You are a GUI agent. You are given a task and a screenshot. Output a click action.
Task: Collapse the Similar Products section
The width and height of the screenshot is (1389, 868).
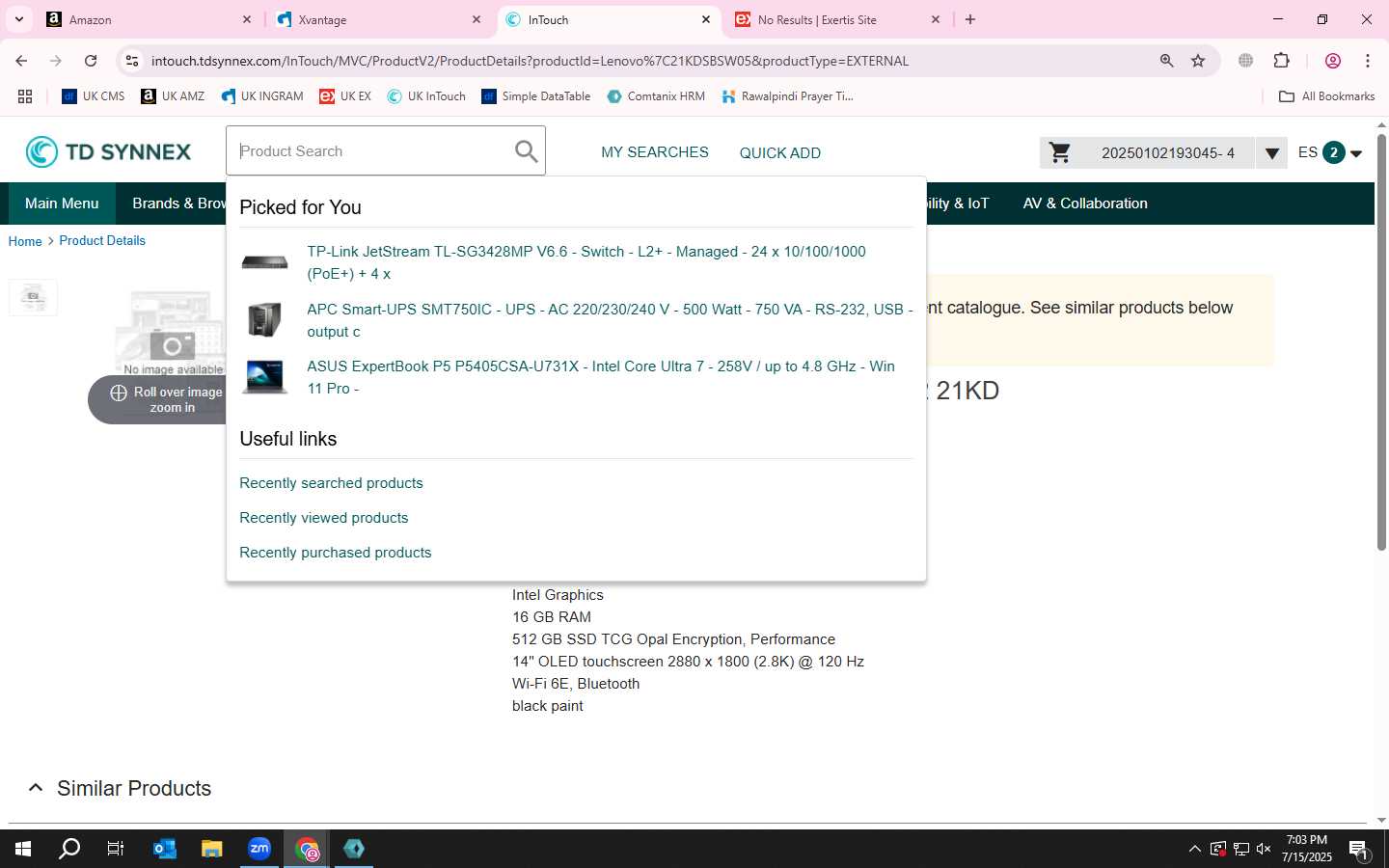(36, 788)
